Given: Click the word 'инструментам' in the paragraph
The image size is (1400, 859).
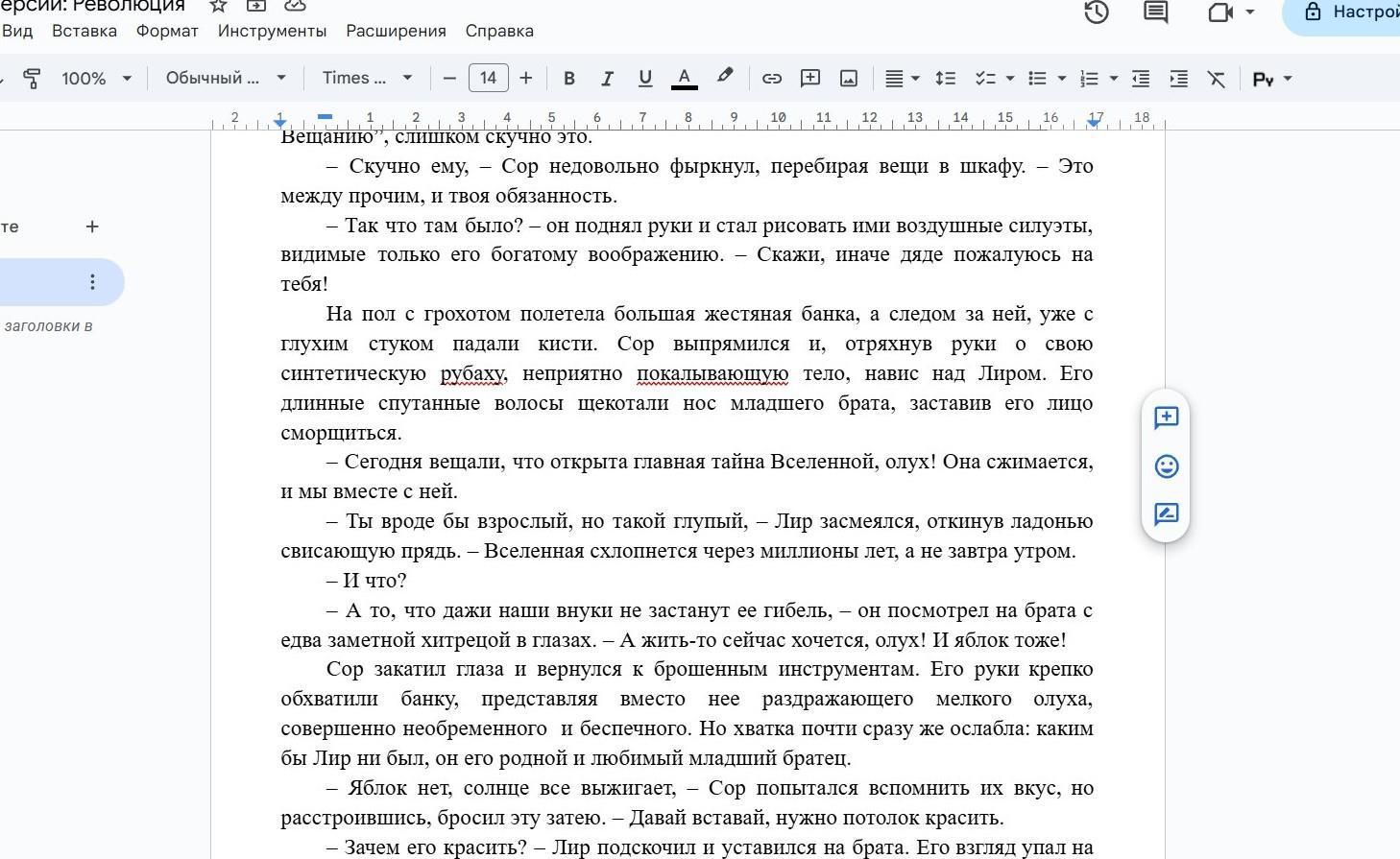Looking at the screenshot, I should point(848,669).
